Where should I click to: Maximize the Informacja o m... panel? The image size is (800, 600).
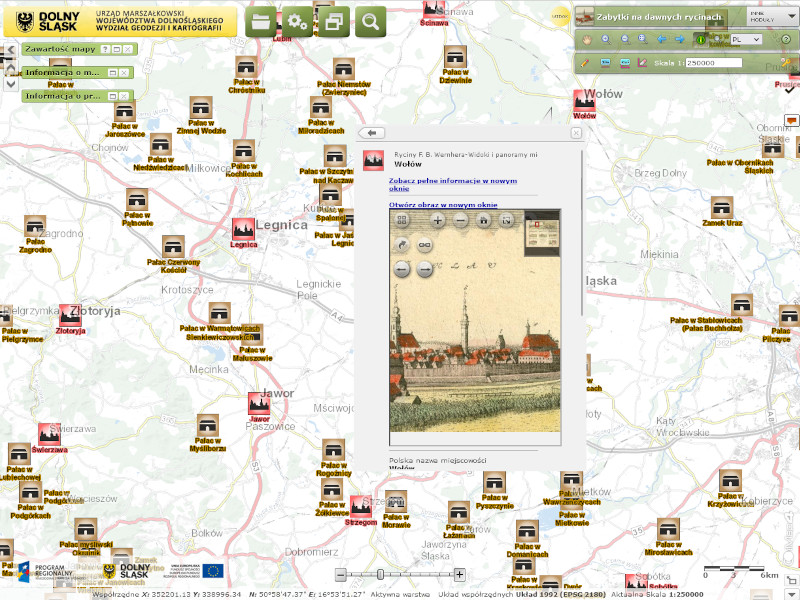(x=113, y=73)
